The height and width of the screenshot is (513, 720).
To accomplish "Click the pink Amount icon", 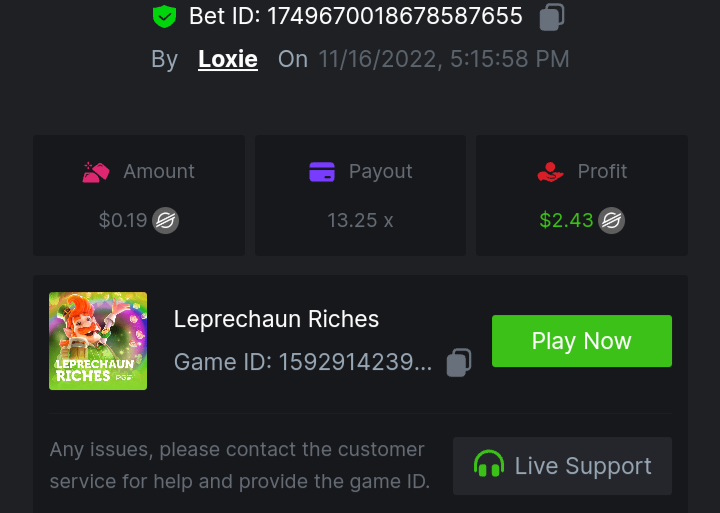I will point(96,172).
